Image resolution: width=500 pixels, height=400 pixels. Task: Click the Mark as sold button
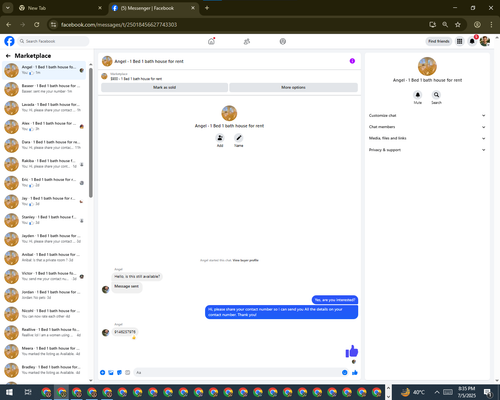pyautogui.click(x=164, y=87)
